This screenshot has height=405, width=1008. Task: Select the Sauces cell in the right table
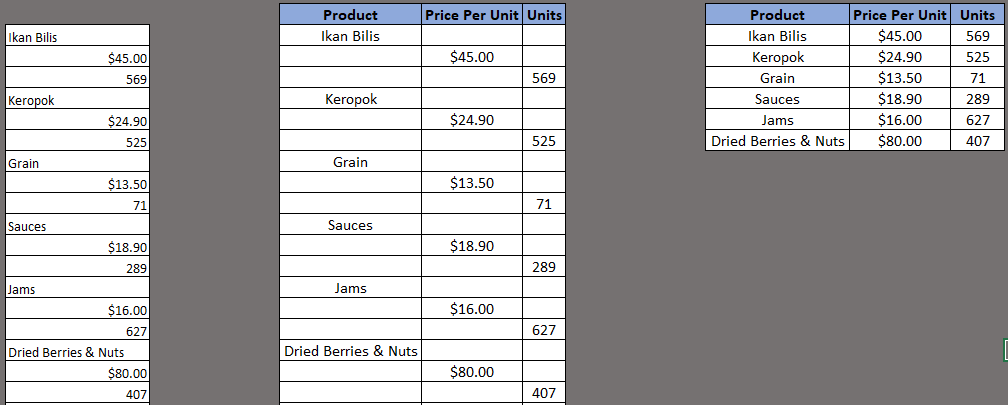pos(777,99)
